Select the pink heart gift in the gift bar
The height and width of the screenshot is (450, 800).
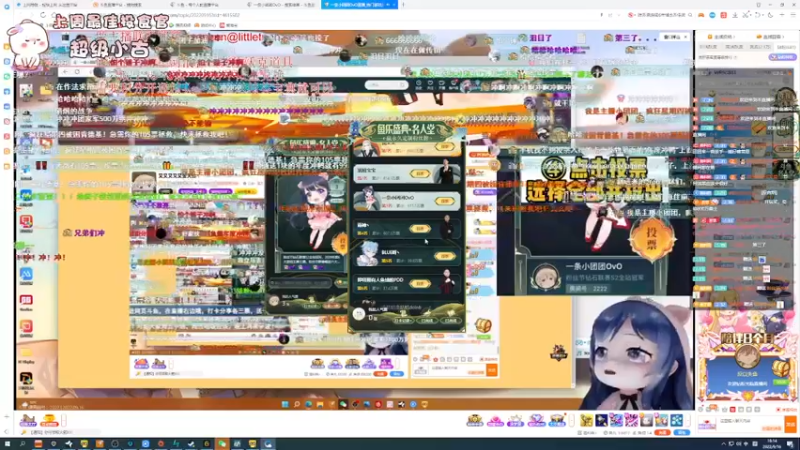coord(495,420)
